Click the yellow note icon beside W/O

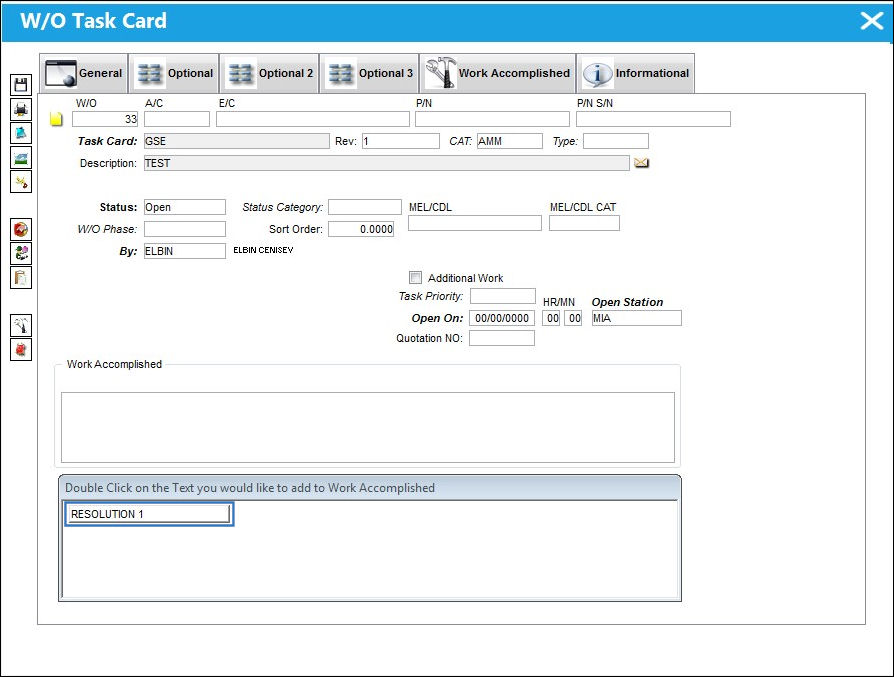coord(56,119)
